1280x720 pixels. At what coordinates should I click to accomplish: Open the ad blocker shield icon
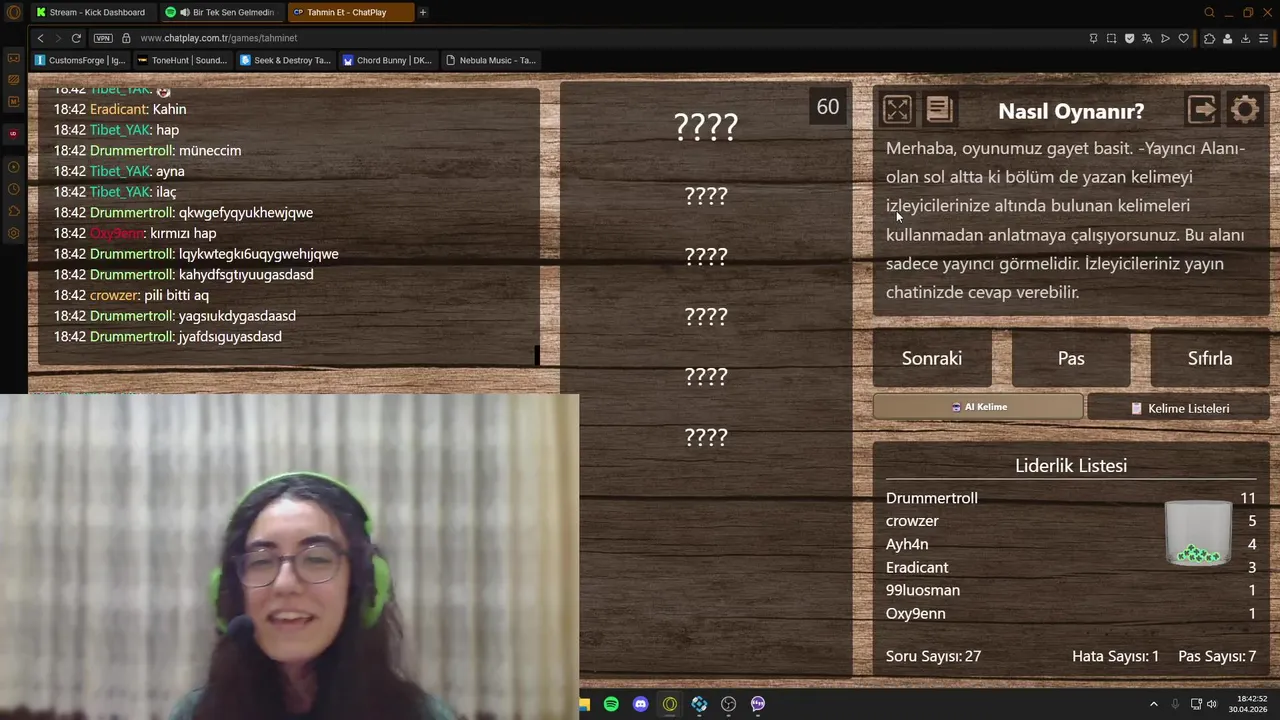coord(1129,38)
